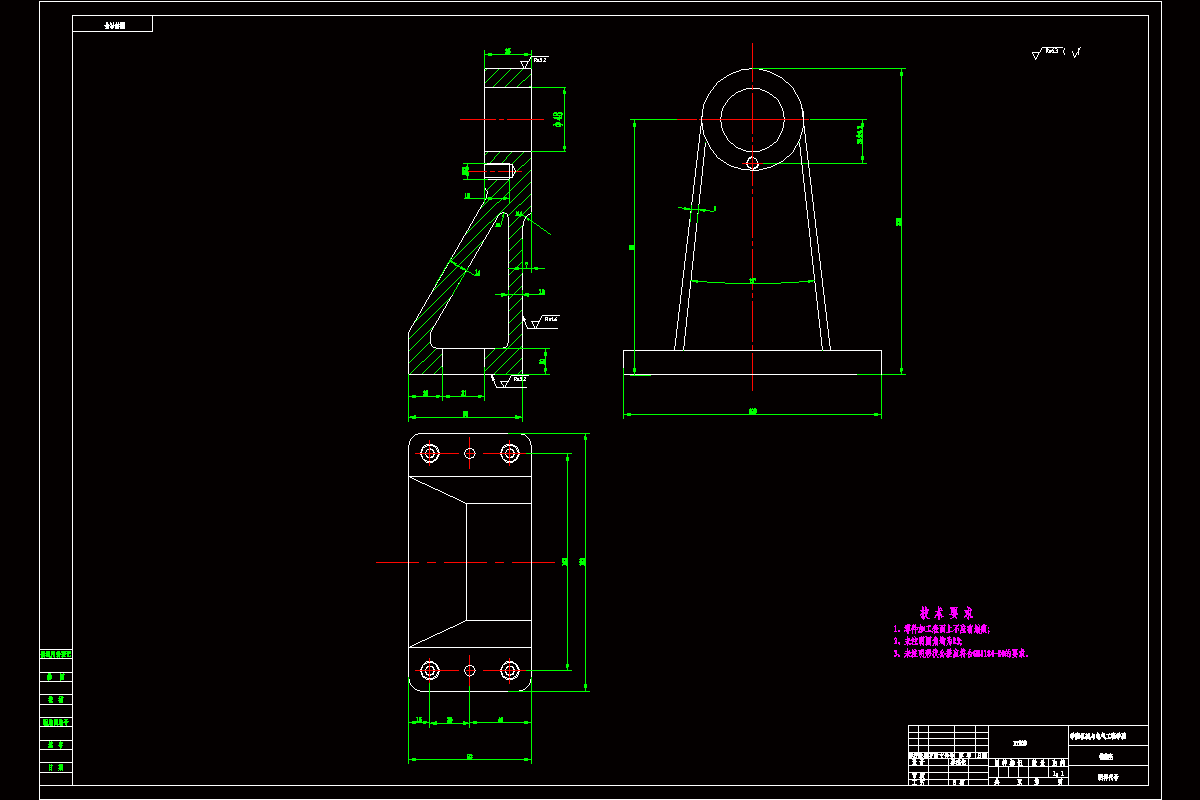
Task: Select top-right counterbored hole in plan view
Action: click(509, 453)
